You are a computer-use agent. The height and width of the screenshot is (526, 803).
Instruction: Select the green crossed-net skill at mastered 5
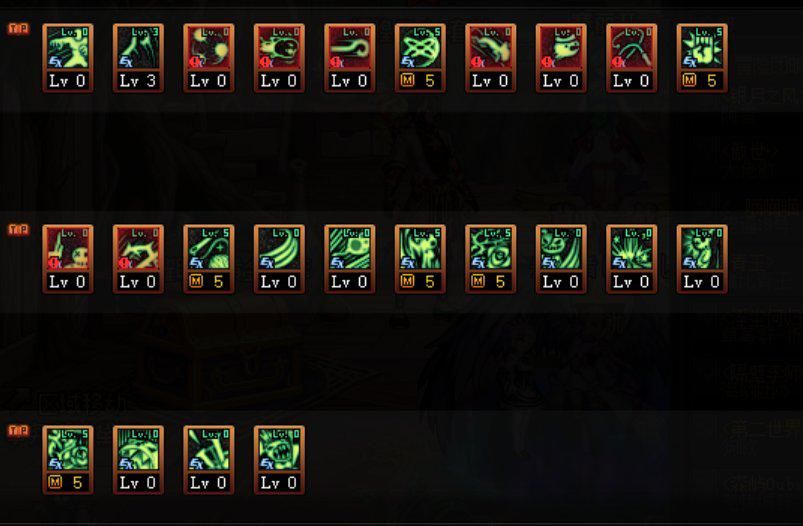coord(420,58)
